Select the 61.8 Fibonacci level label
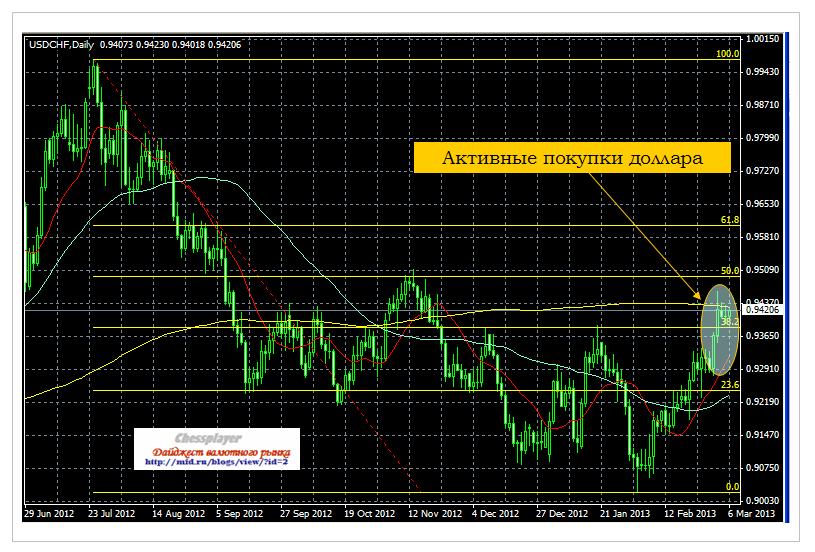 click(729, 219)
